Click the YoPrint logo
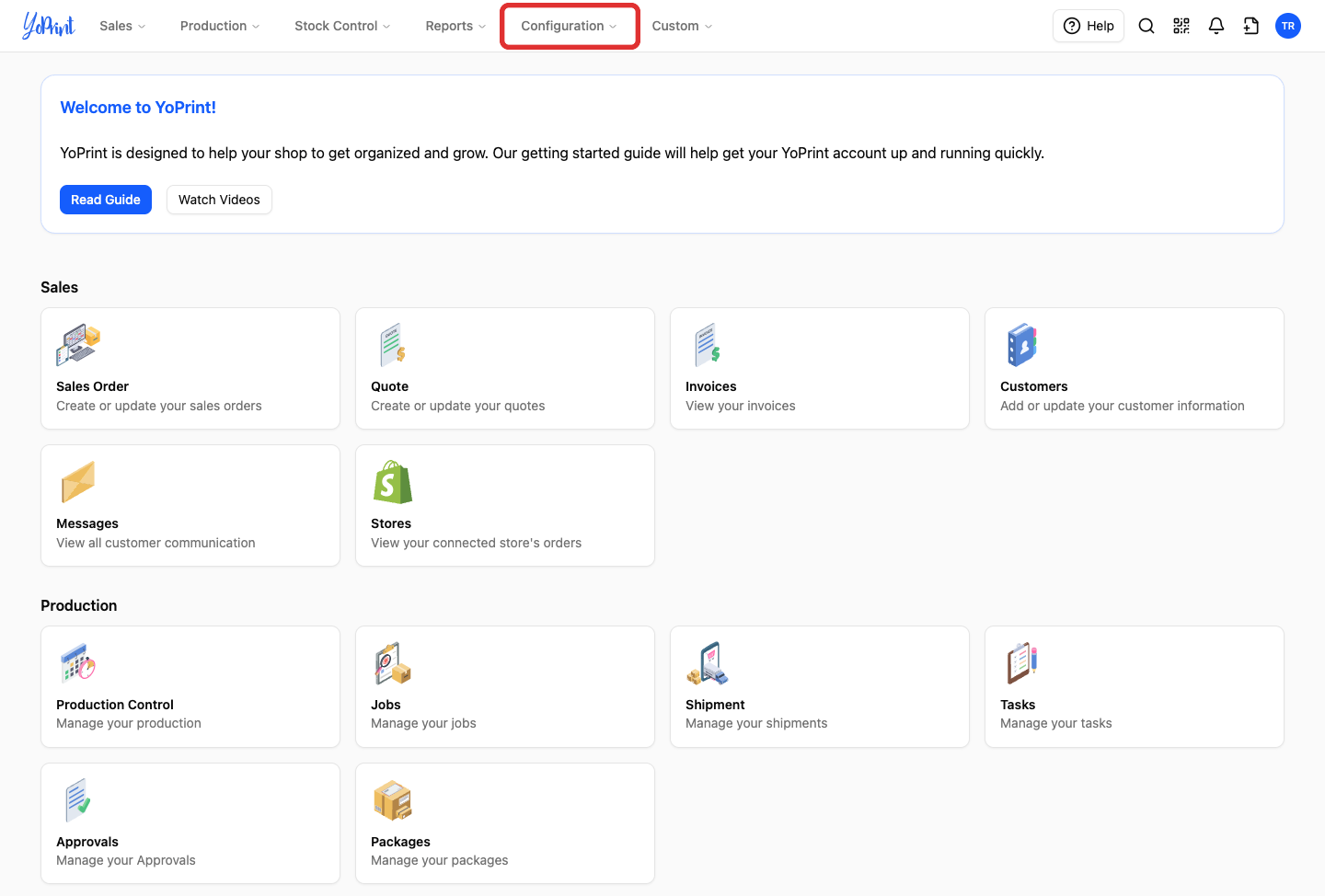Viewport: 1325px width, 896px height. (49, 26)
